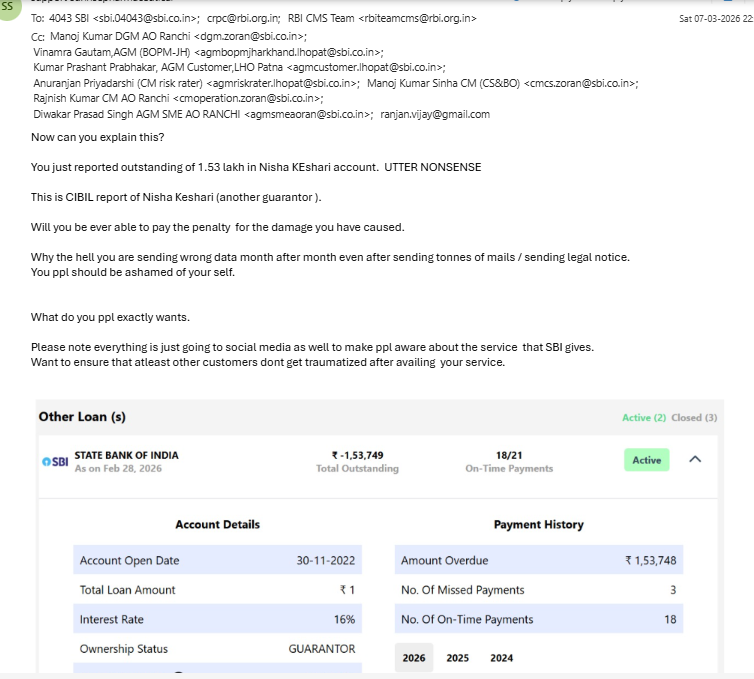
Task: Open Cc recipient Rajnish Kumar CM AO Ranchi
Action: 178,99
